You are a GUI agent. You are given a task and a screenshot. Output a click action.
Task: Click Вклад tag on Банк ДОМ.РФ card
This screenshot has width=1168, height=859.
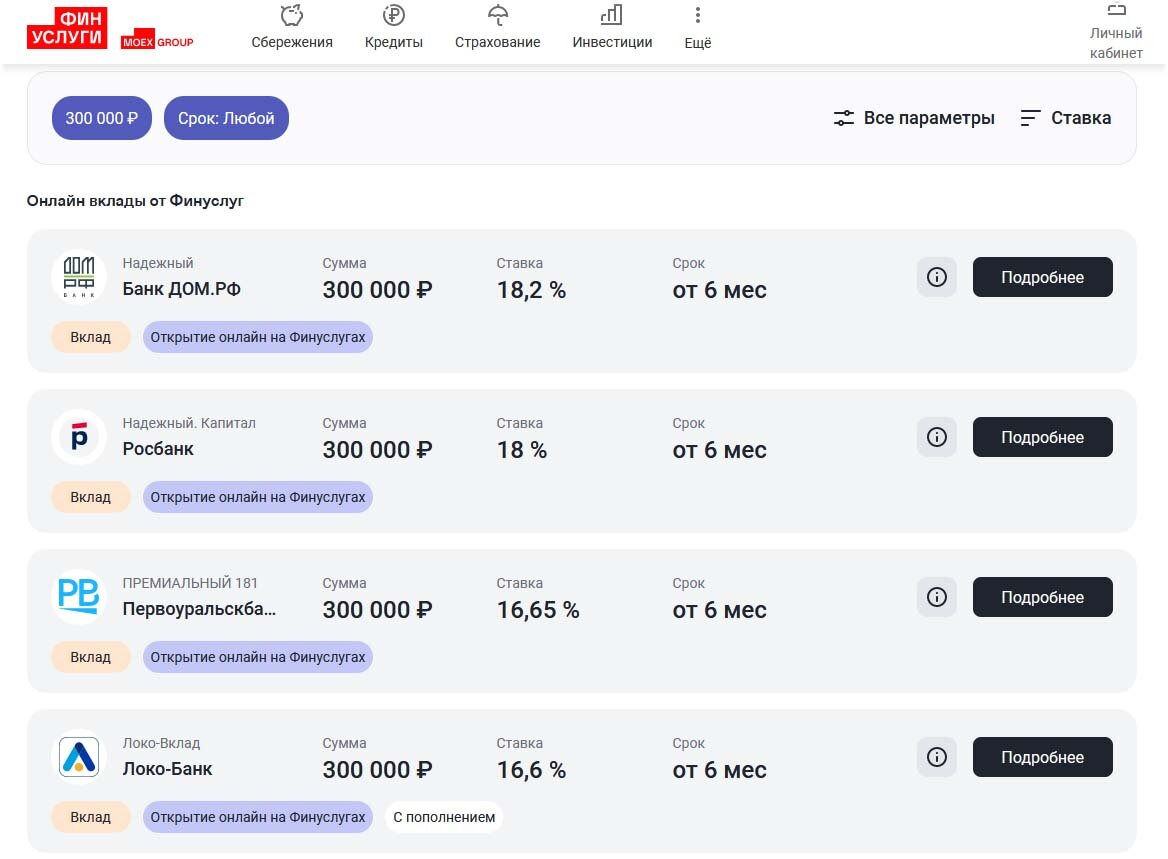[x=91, y=337]
